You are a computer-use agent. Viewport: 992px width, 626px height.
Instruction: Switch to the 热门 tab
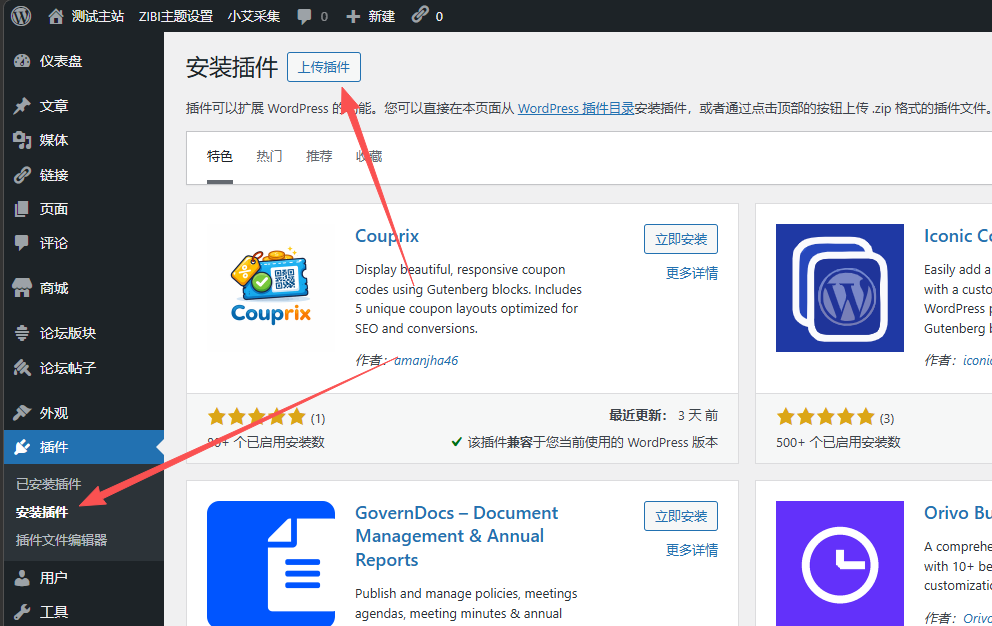click(x=269, y=156)
